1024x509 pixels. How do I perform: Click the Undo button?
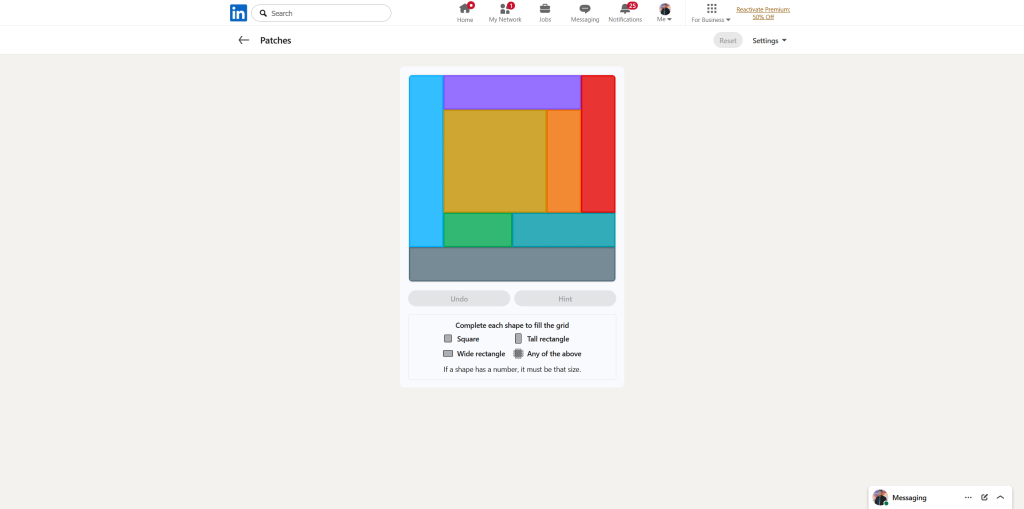pyautogui.click(x=459, y=299)
